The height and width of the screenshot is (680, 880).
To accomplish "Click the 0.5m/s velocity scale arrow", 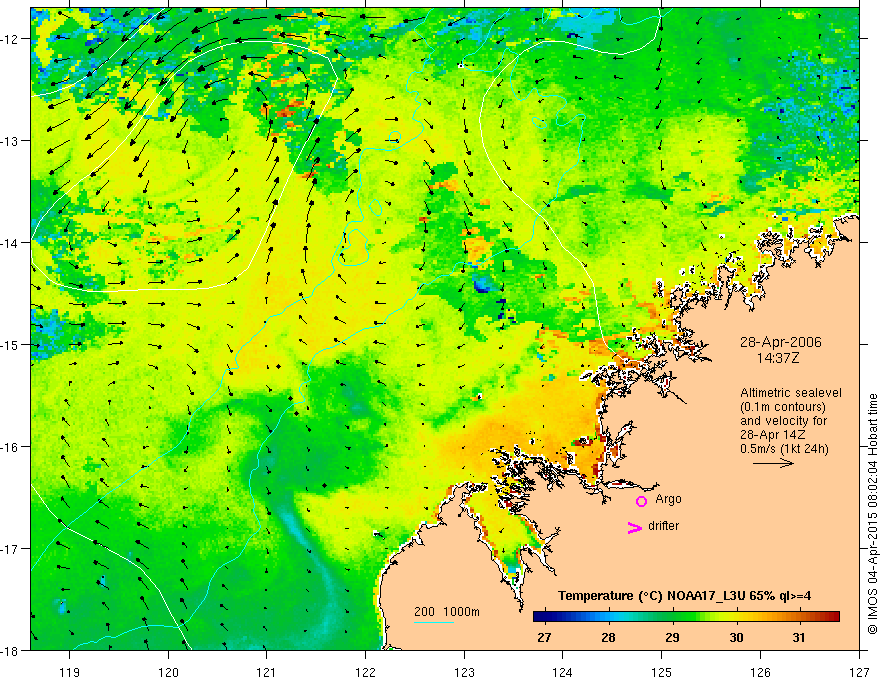I will (773, 463).
